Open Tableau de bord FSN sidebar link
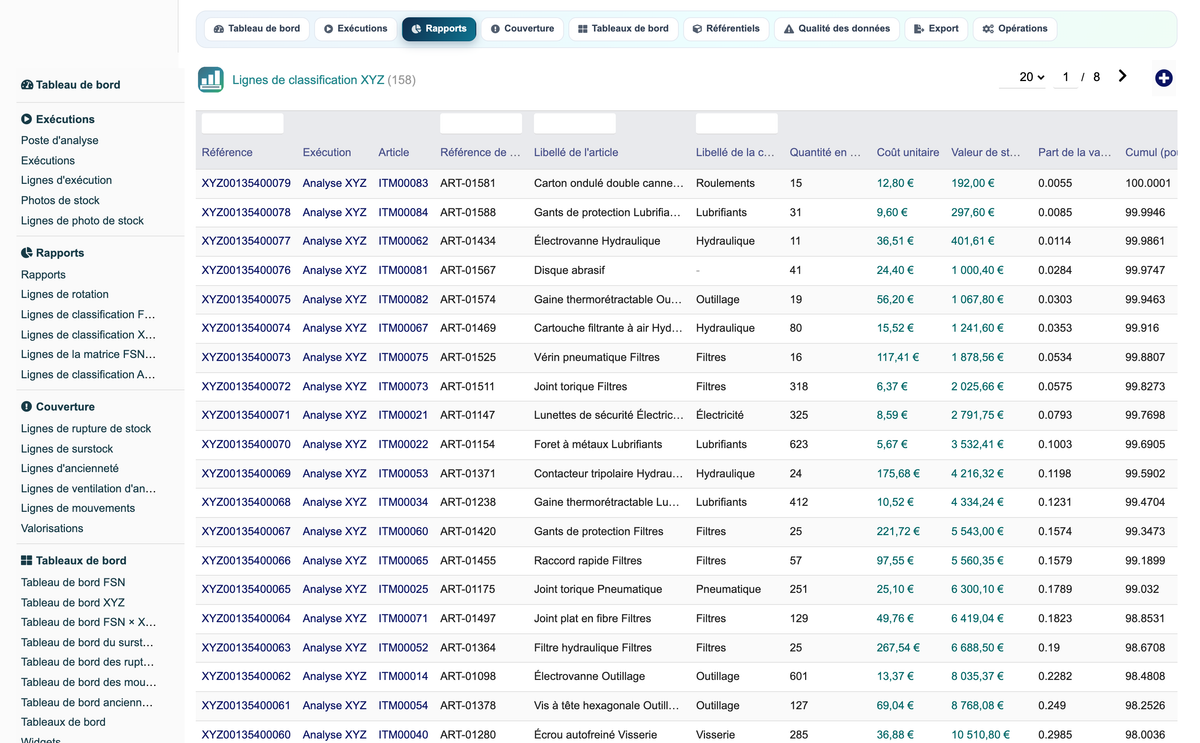Screen dimensions: 1200x743 [x=73, y=582]
